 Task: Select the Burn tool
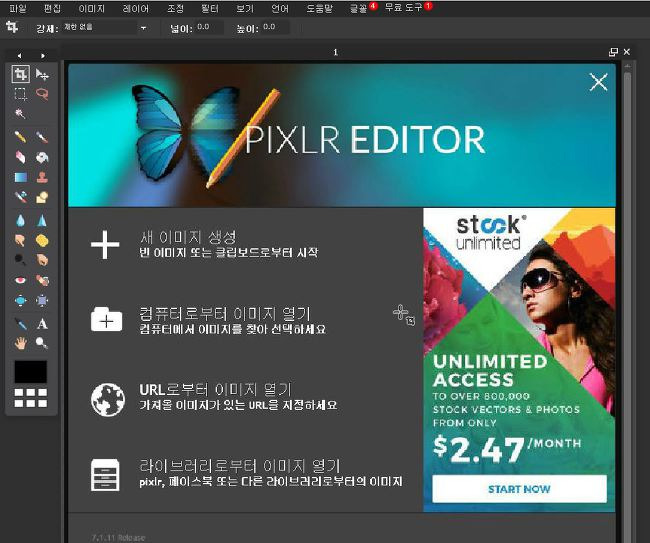[42, 260]
